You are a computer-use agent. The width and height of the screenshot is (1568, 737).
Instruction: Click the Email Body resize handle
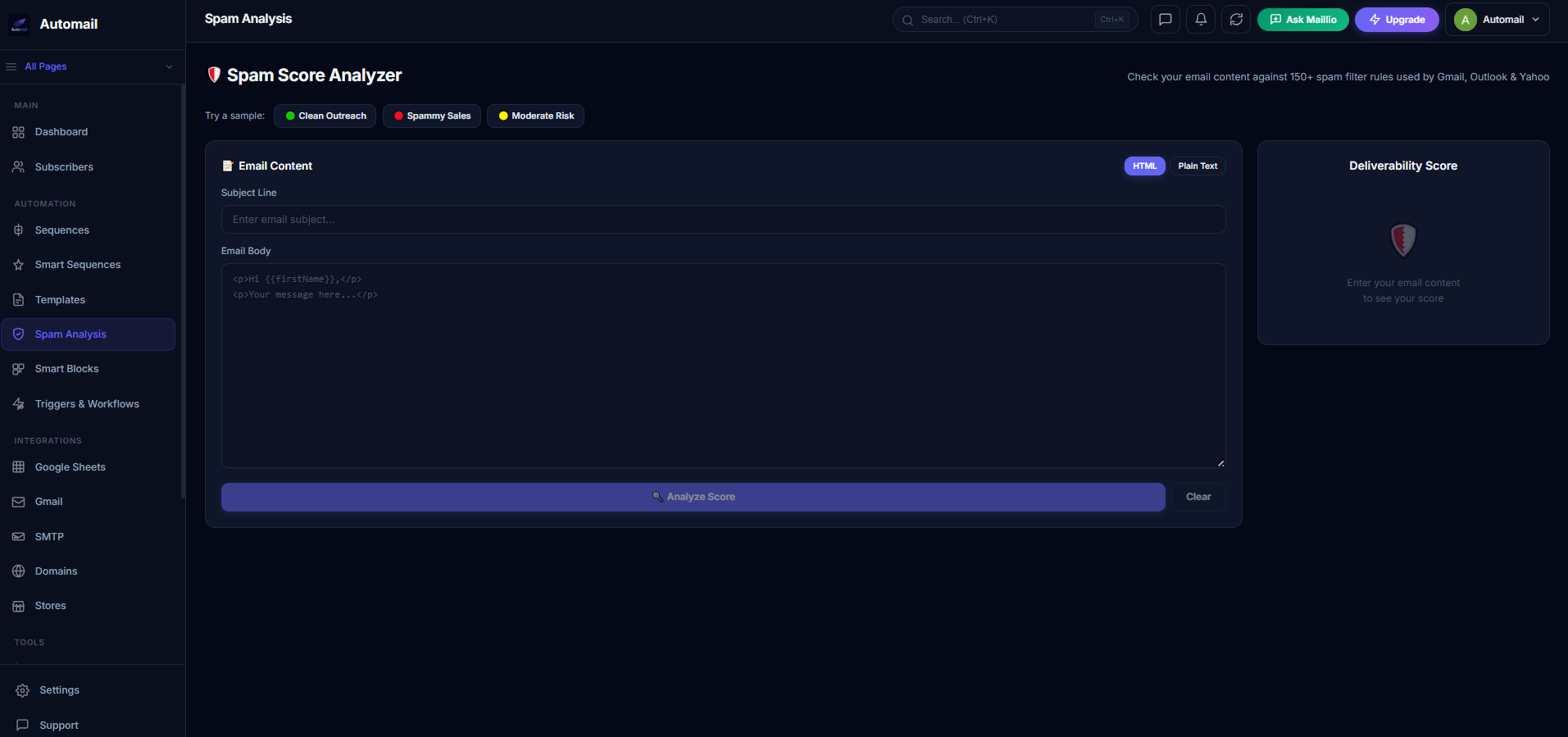pyautogui.click(x=1220, y=463)
